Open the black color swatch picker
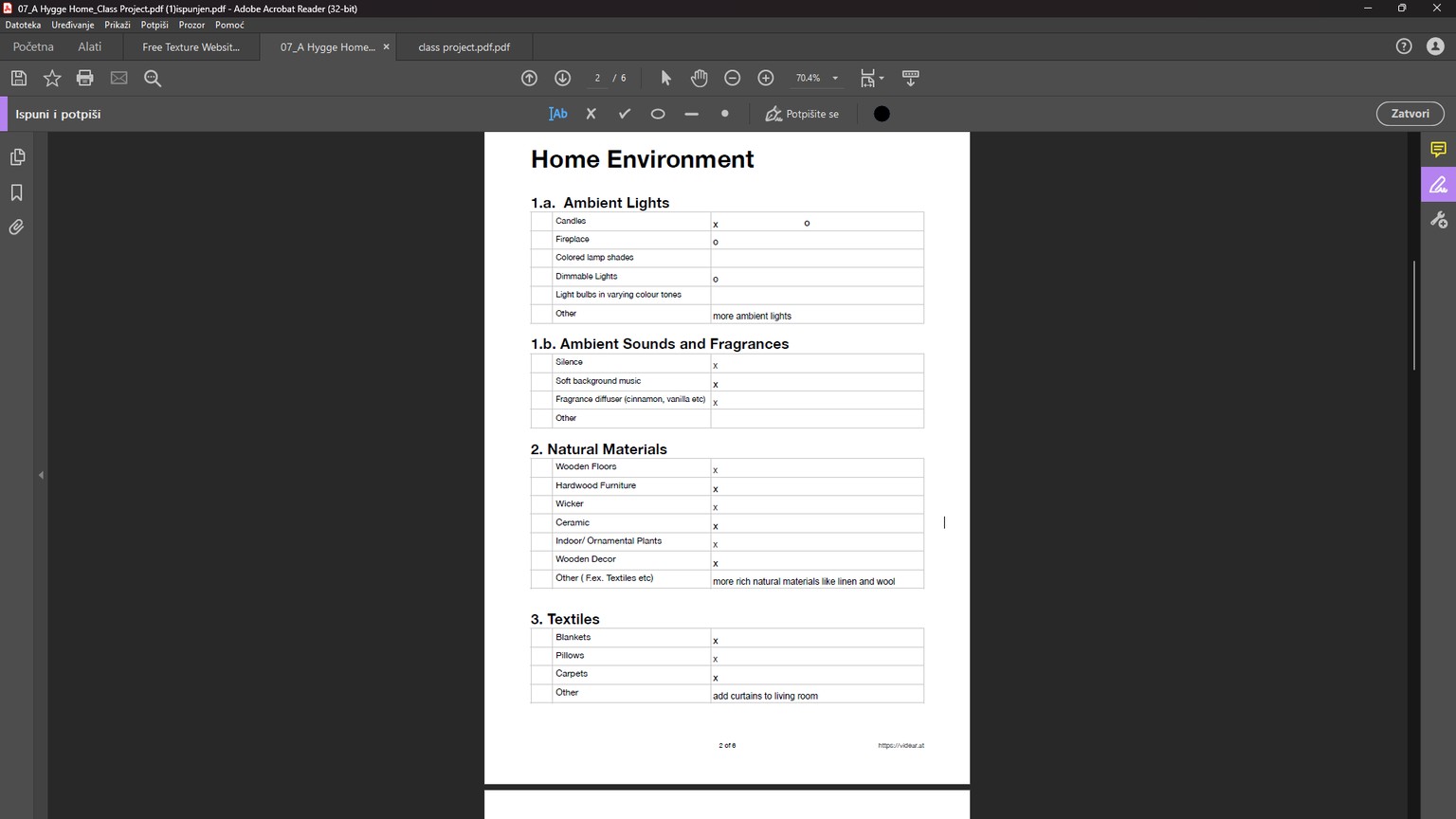1456x819 pixels. (882, 114)
